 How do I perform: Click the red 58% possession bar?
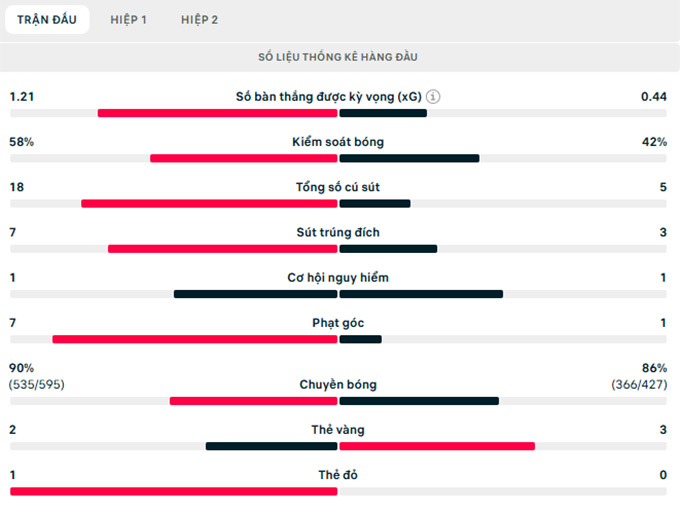coord(243,158)
